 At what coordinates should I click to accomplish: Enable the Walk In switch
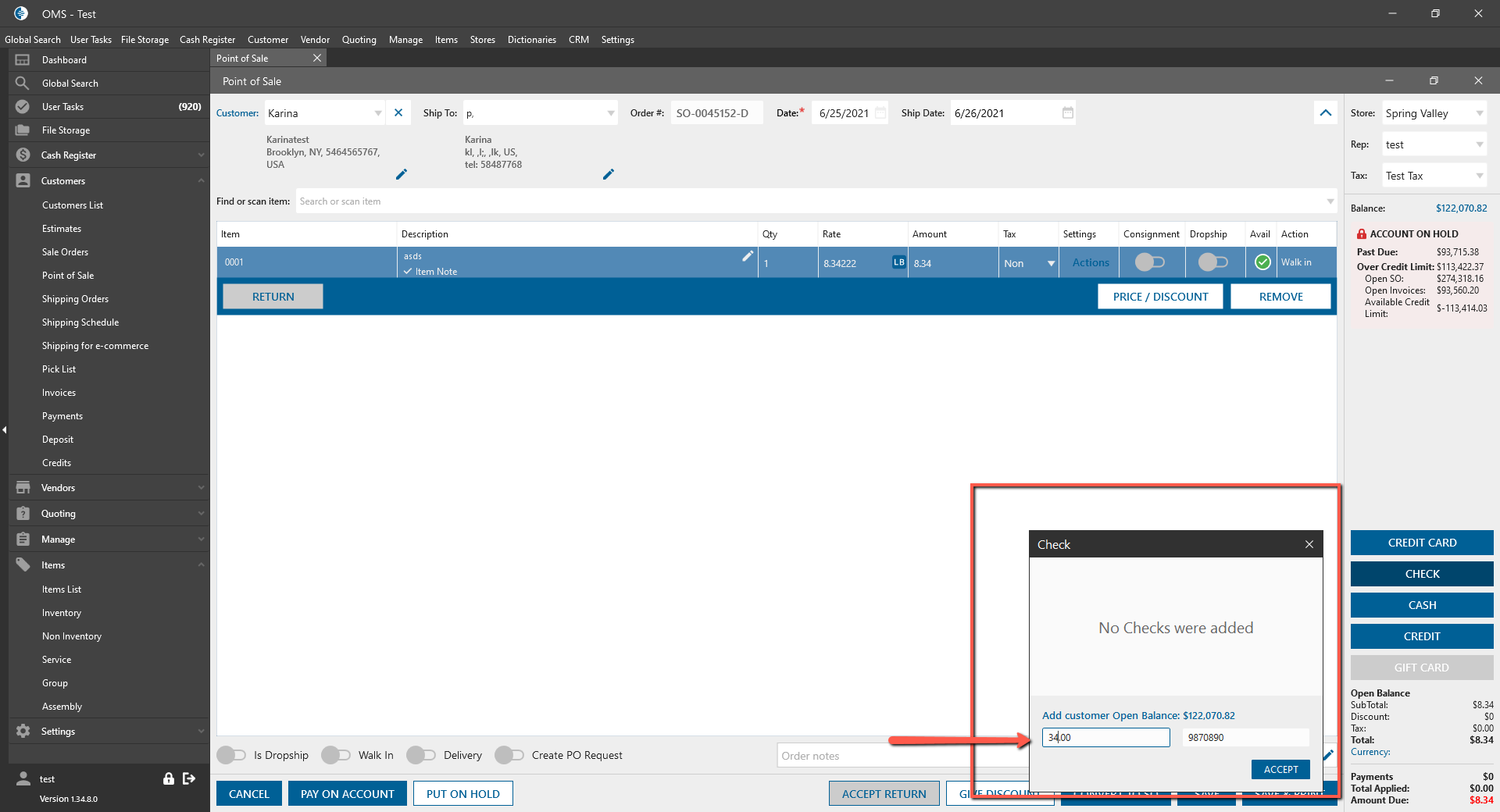coord(336,755)
